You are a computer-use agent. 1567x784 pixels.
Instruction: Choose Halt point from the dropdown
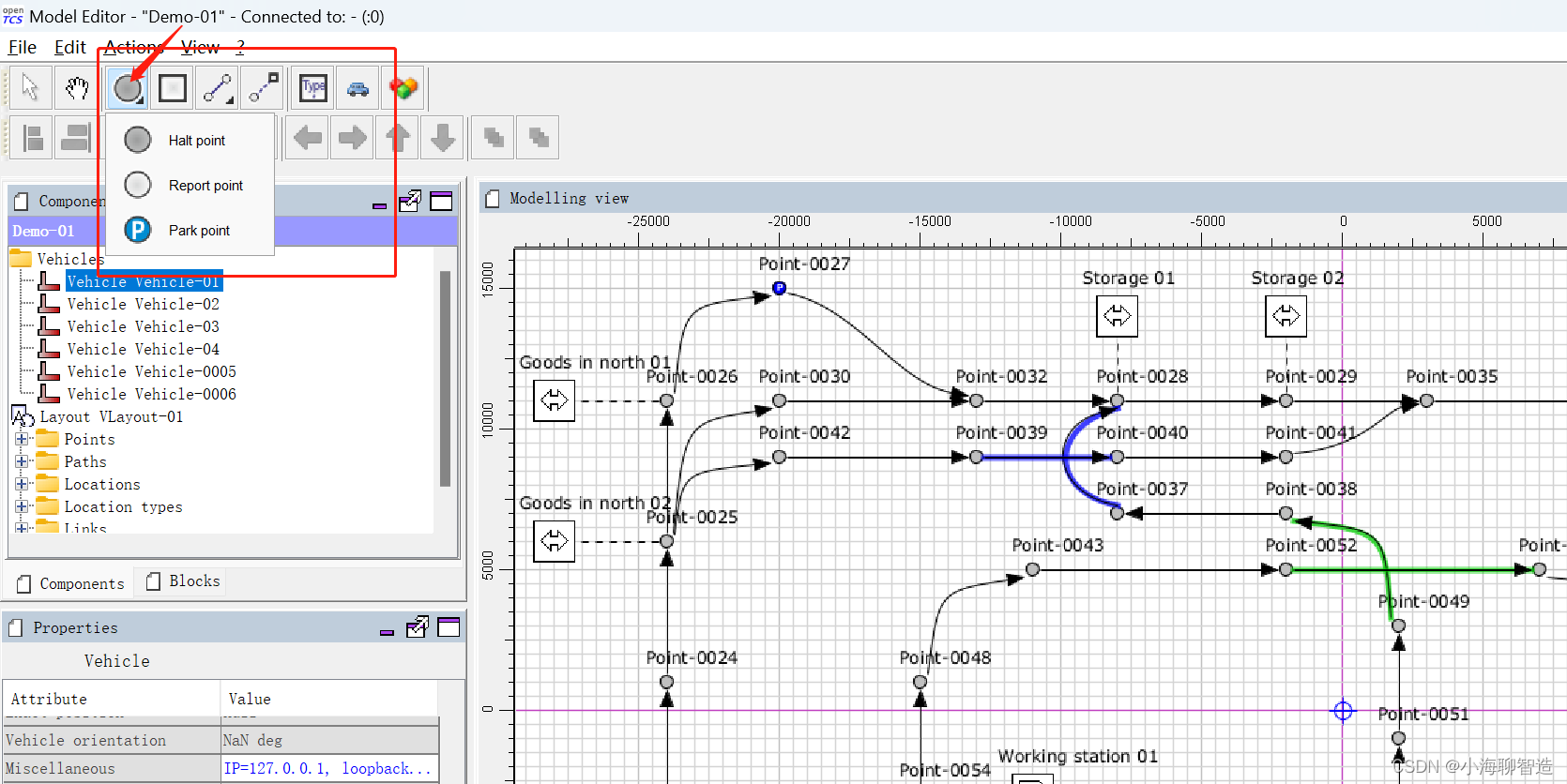pos(190,140)
